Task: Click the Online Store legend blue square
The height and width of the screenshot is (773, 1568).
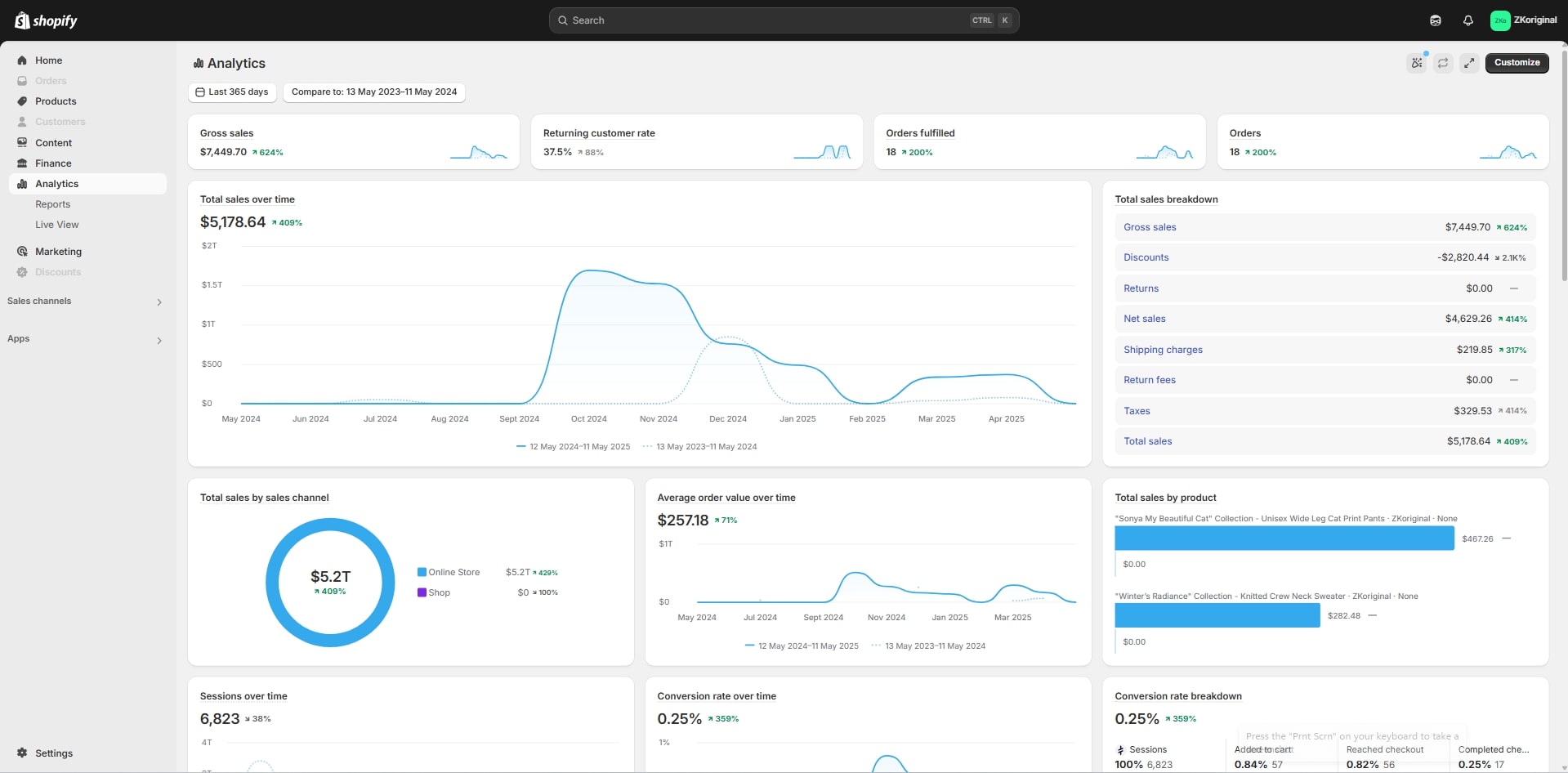Action: [x=422, y=572]
